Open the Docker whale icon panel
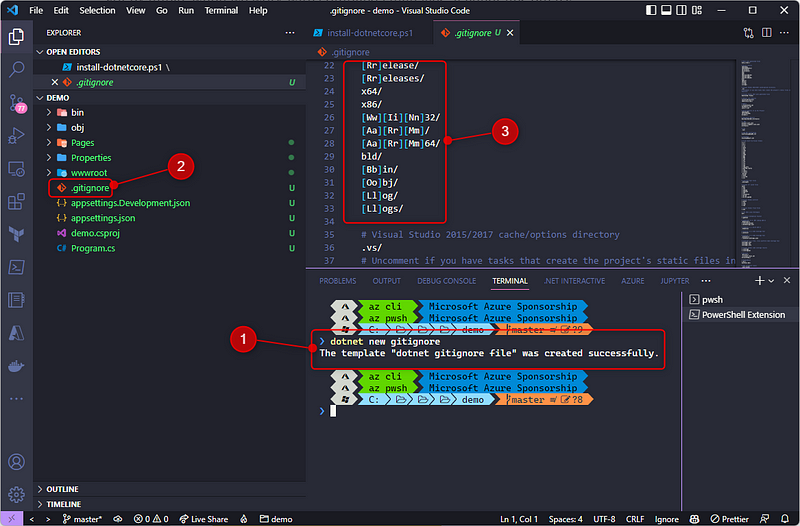800x526 pixels. [x=16, y=366]
